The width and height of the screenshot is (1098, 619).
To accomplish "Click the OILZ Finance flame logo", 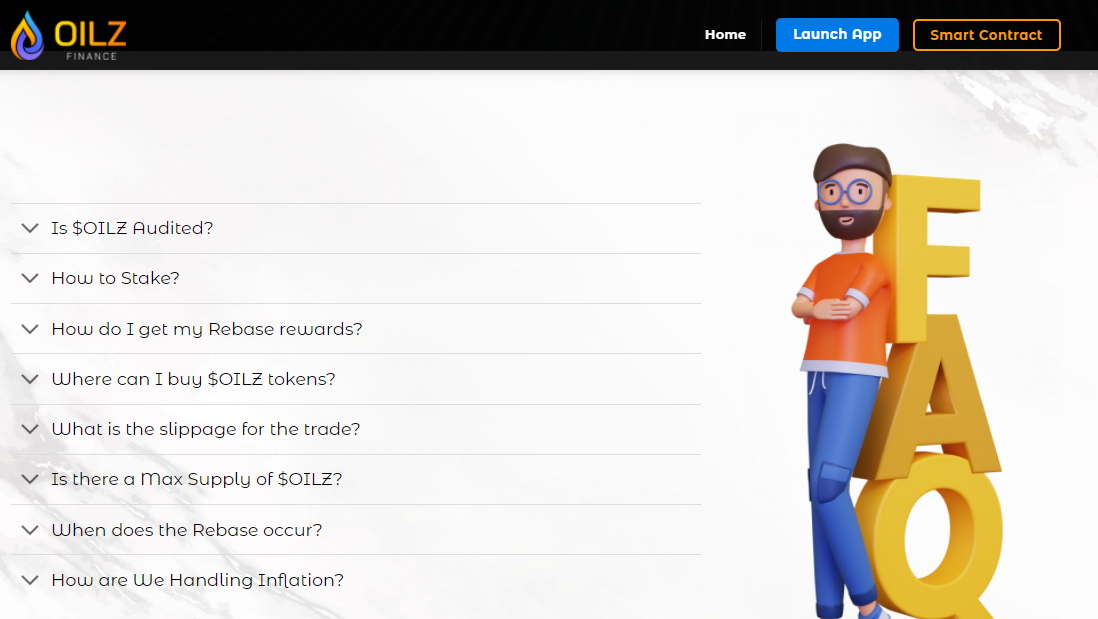I will 69,36.
